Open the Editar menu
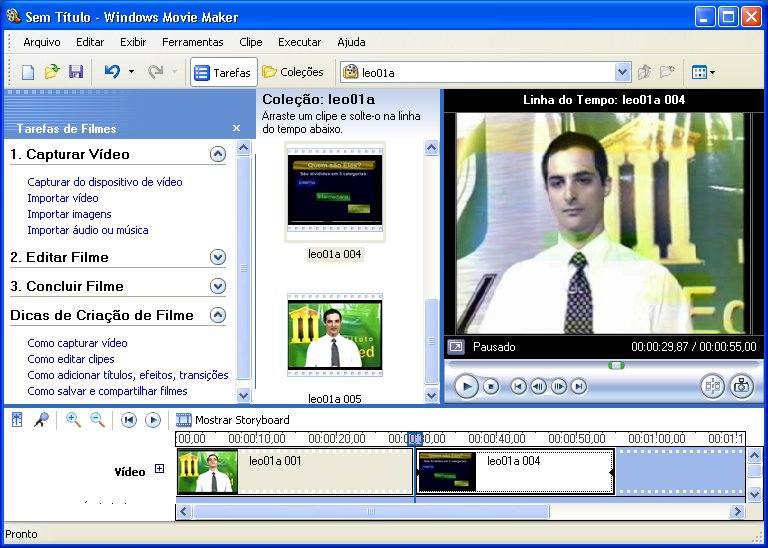This screenshot has height=548, width=768. 90,42
